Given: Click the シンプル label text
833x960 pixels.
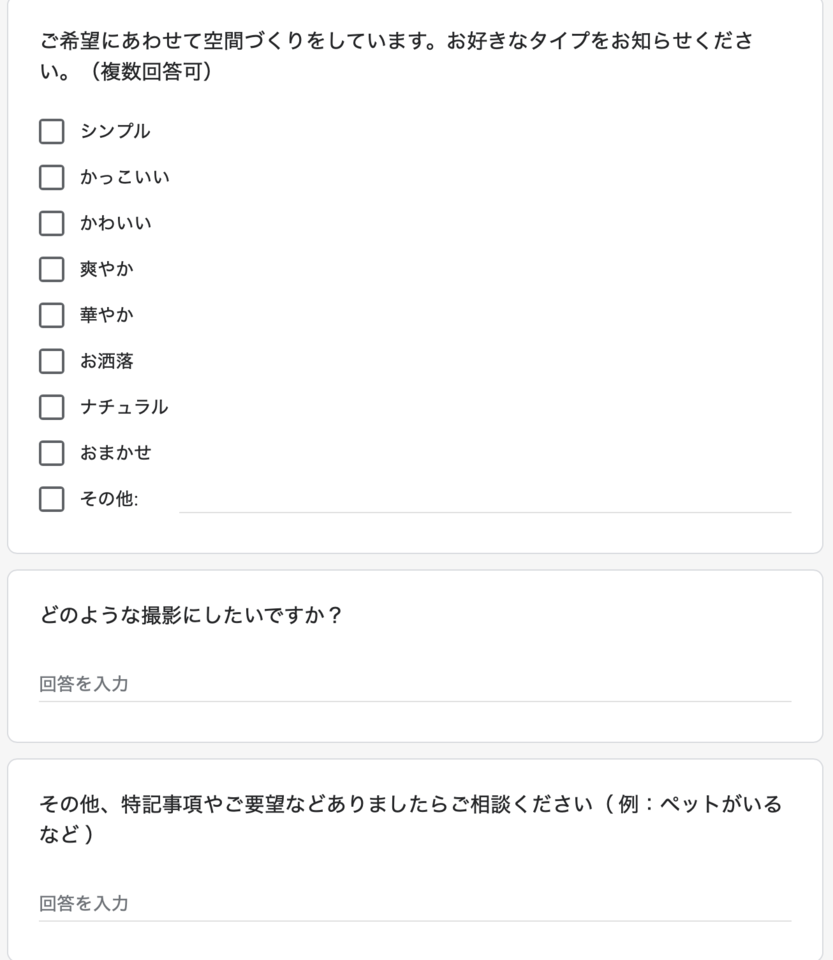Looking at the screenshot, I should [x=115, y=131].
